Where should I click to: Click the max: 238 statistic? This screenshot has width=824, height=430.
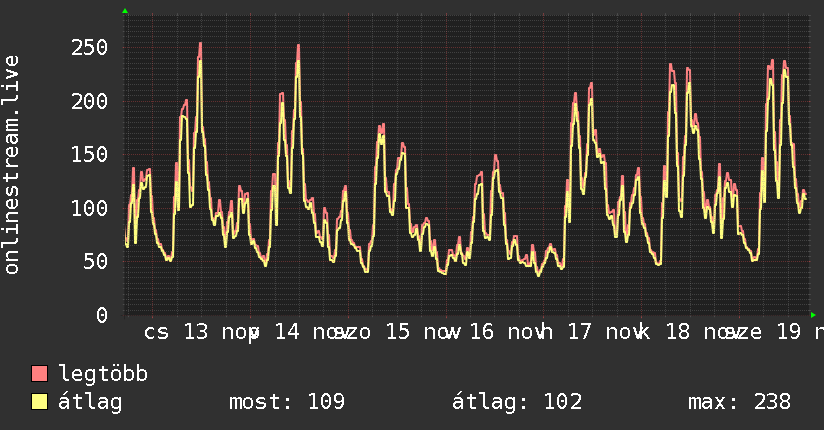(x=739, y=402)
